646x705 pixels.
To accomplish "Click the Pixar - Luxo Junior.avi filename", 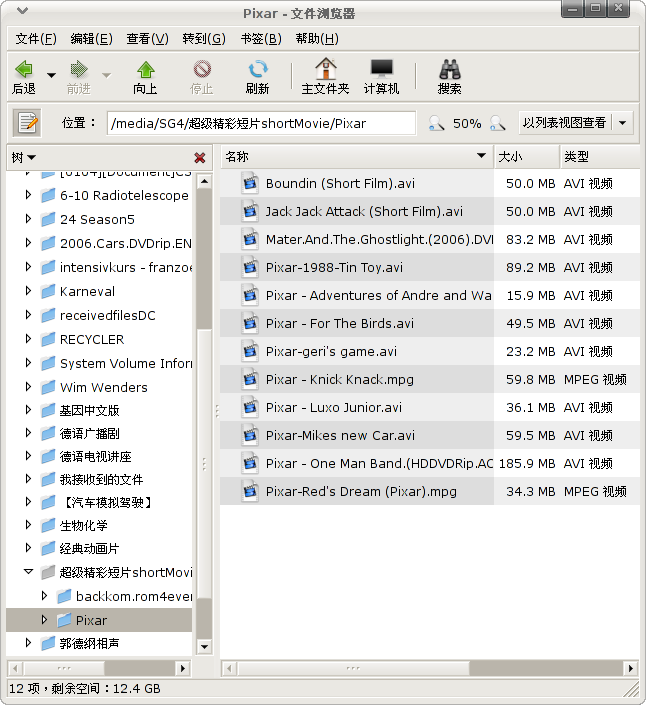I will coord(334,407).
